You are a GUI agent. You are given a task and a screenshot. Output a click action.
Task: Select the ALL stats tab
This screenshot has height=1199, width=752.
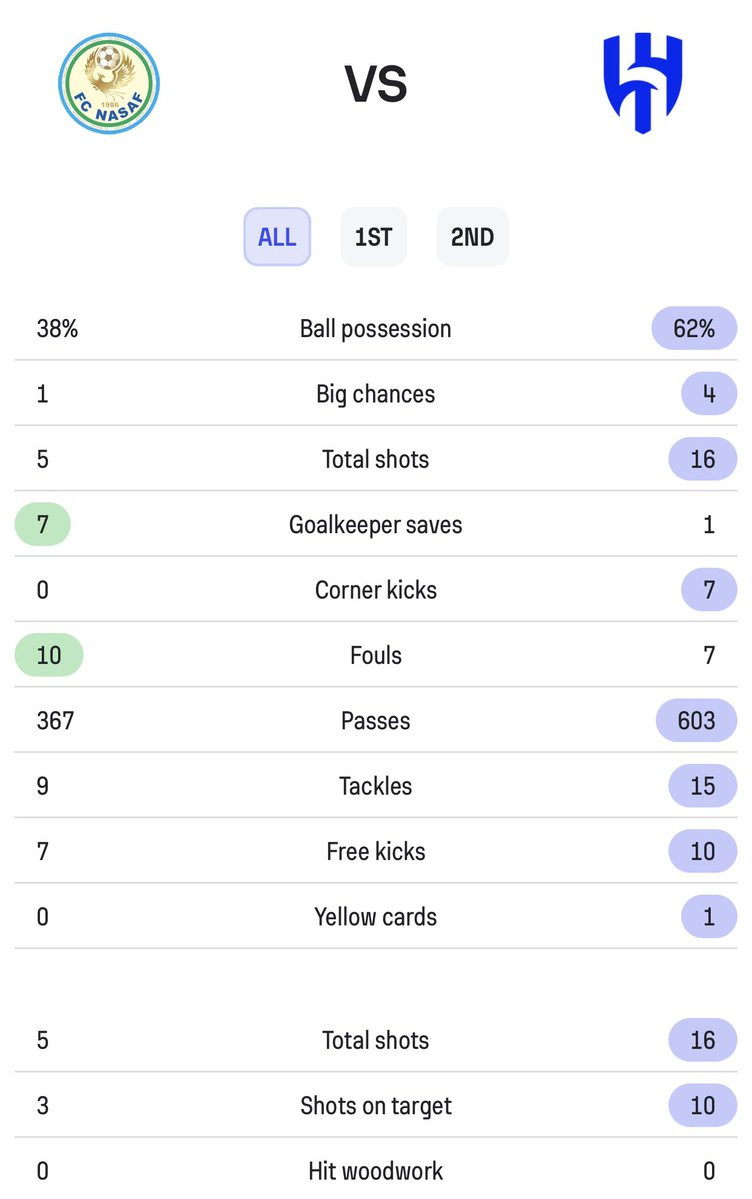click(x=277, y=237)
